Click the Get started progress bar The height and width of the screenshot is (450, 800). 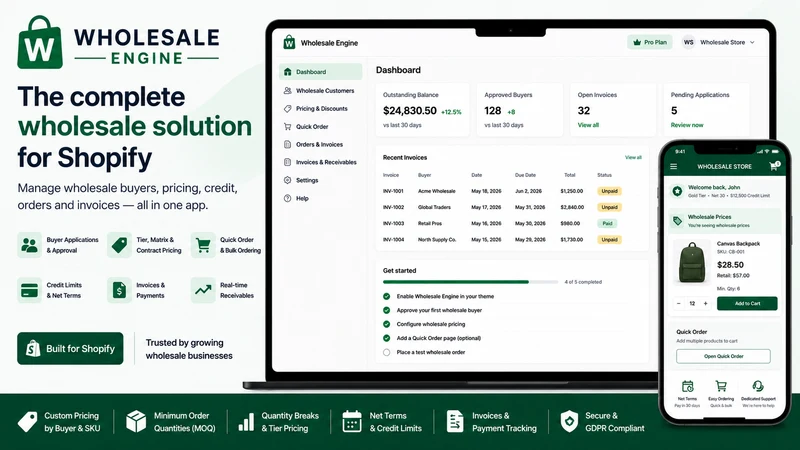click(x=470, y=282)
